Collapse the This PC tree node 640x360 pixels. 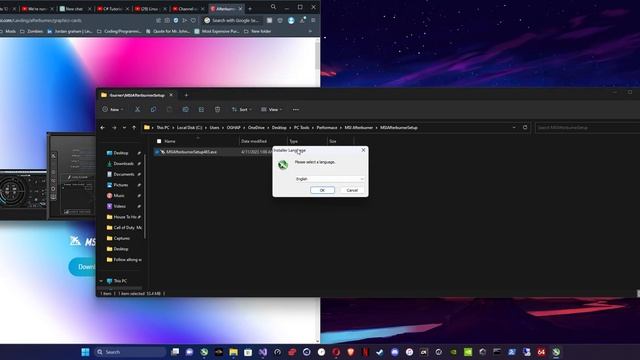(101, 281)
